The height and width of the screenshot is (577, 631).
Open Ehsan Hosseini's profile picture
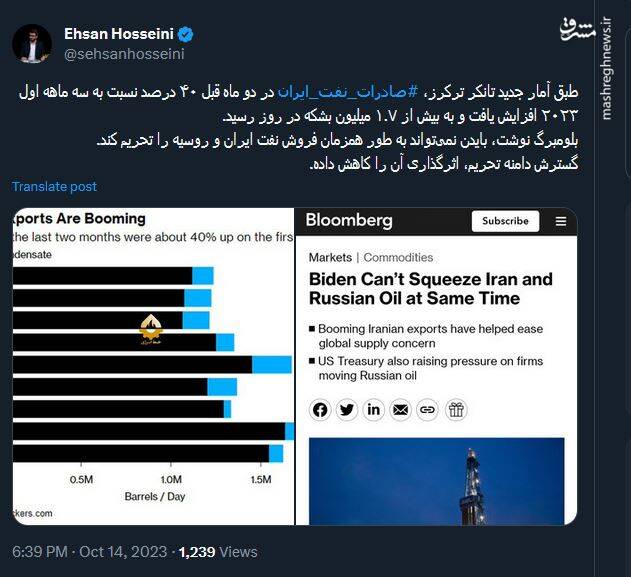point(32,42)
